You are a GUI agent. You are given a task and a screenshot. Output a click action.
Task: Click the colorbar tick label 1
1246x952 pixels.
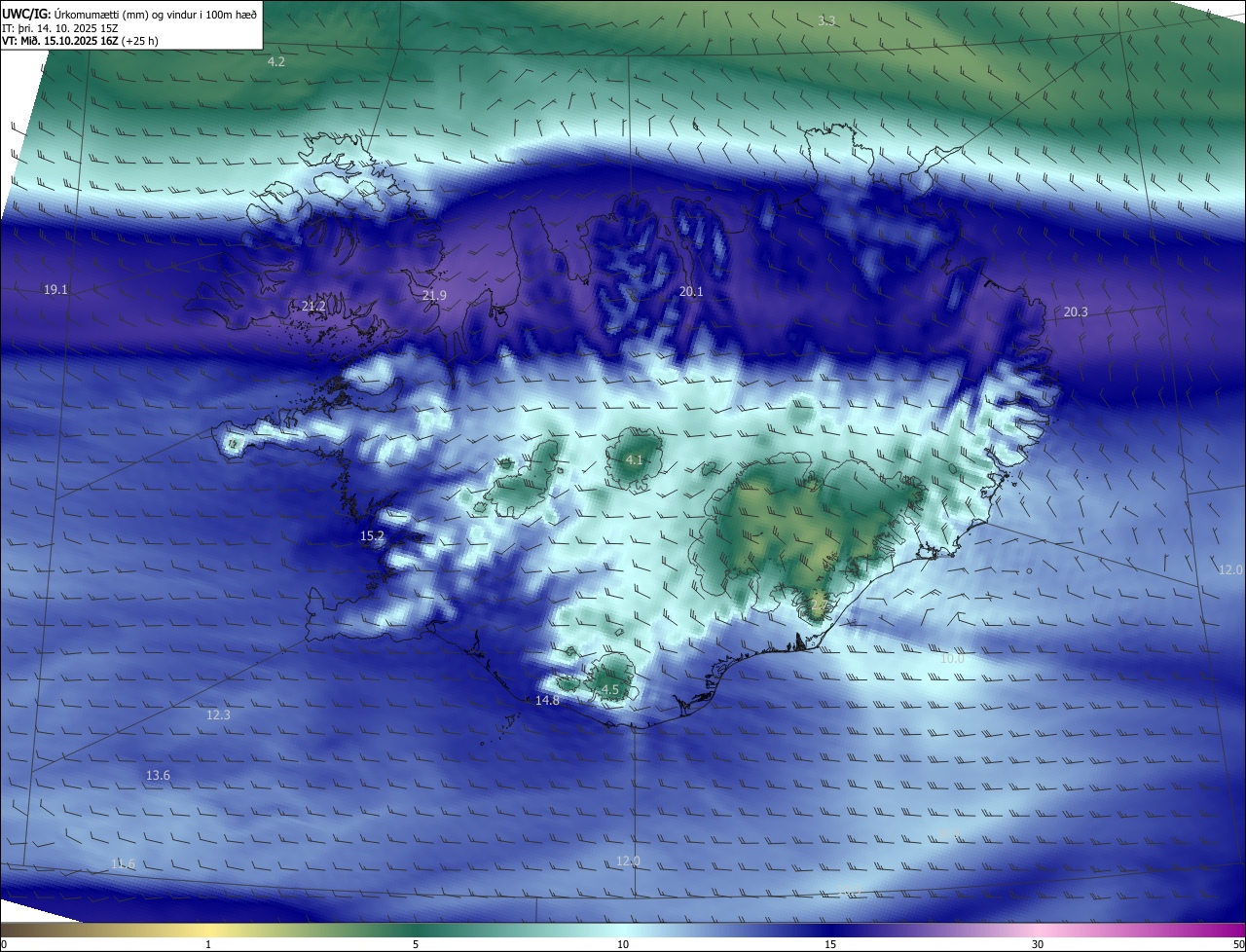click(208, 943)
